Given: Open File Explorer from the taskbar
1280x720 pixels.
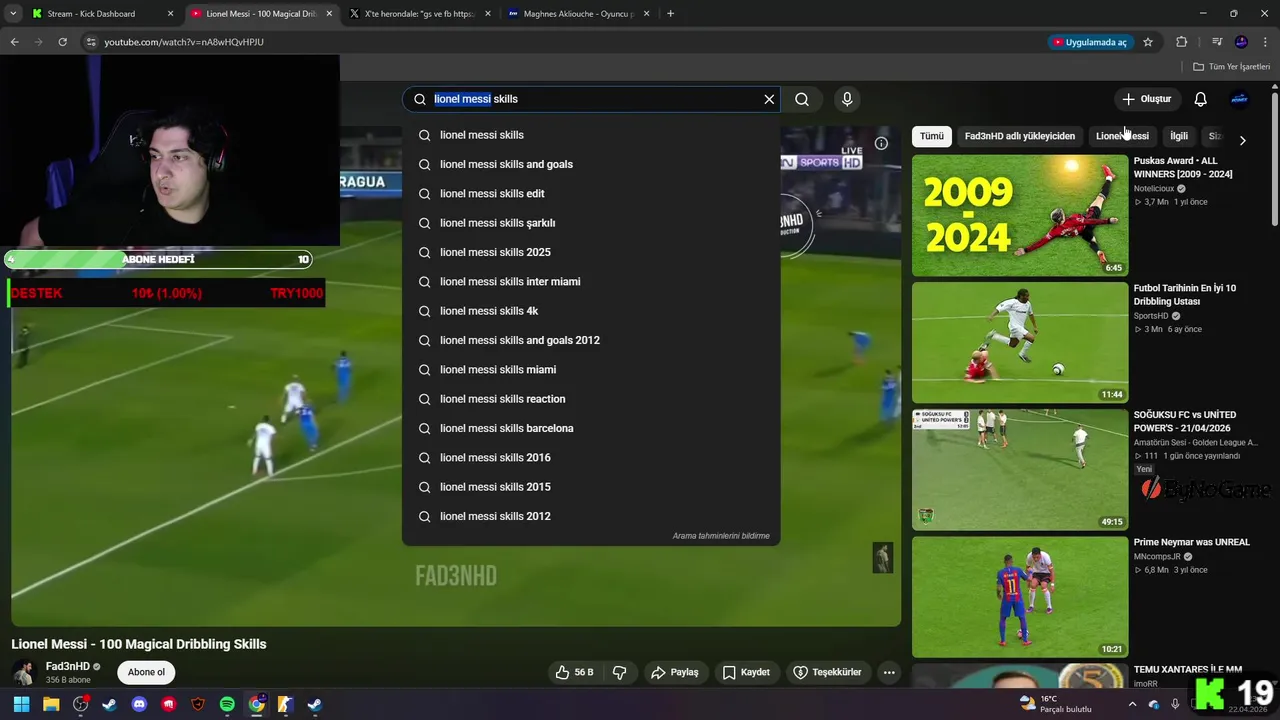Looking at the screenshot, I should point(51,704).
